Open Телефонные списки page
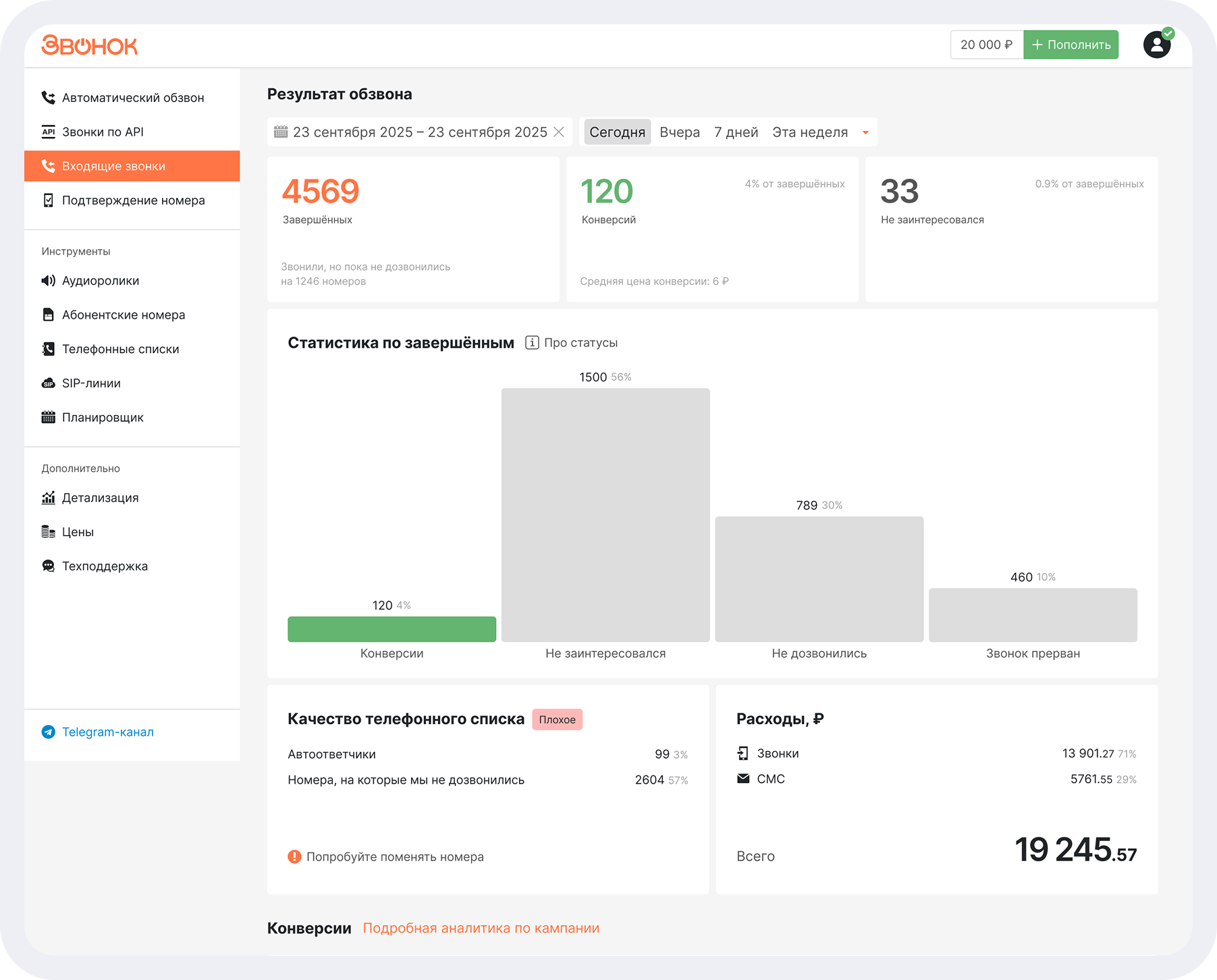The image size is (1217, 980). [x=132, y=349]
